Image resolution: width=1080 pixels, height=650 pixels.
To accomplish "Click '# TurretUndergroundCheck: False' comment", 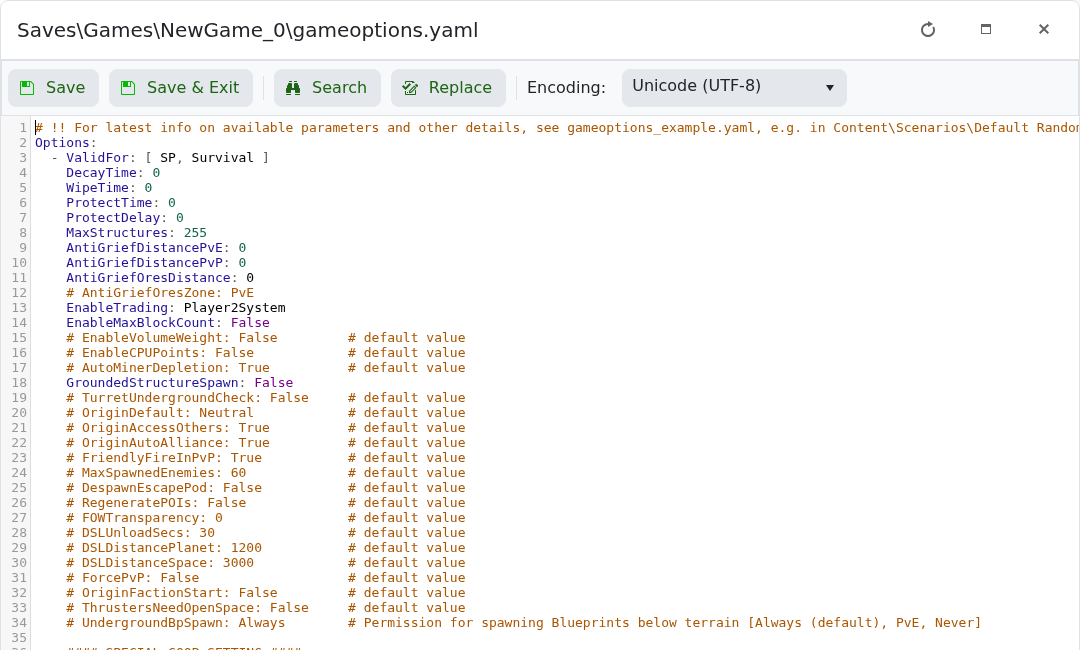I will tap(187, 398).
